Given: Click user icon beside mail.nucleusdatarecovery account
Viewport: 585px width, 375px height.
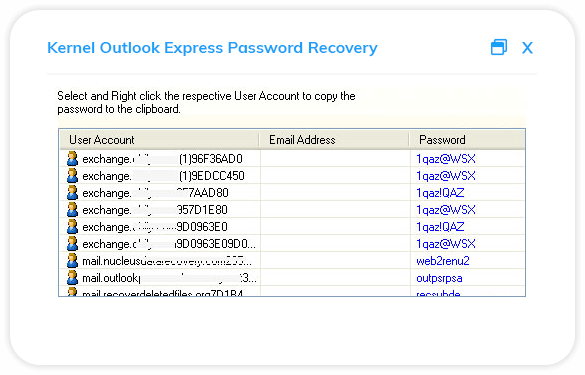Looking at the screenshot, I should pyautogui.click(x=72, y=260).
